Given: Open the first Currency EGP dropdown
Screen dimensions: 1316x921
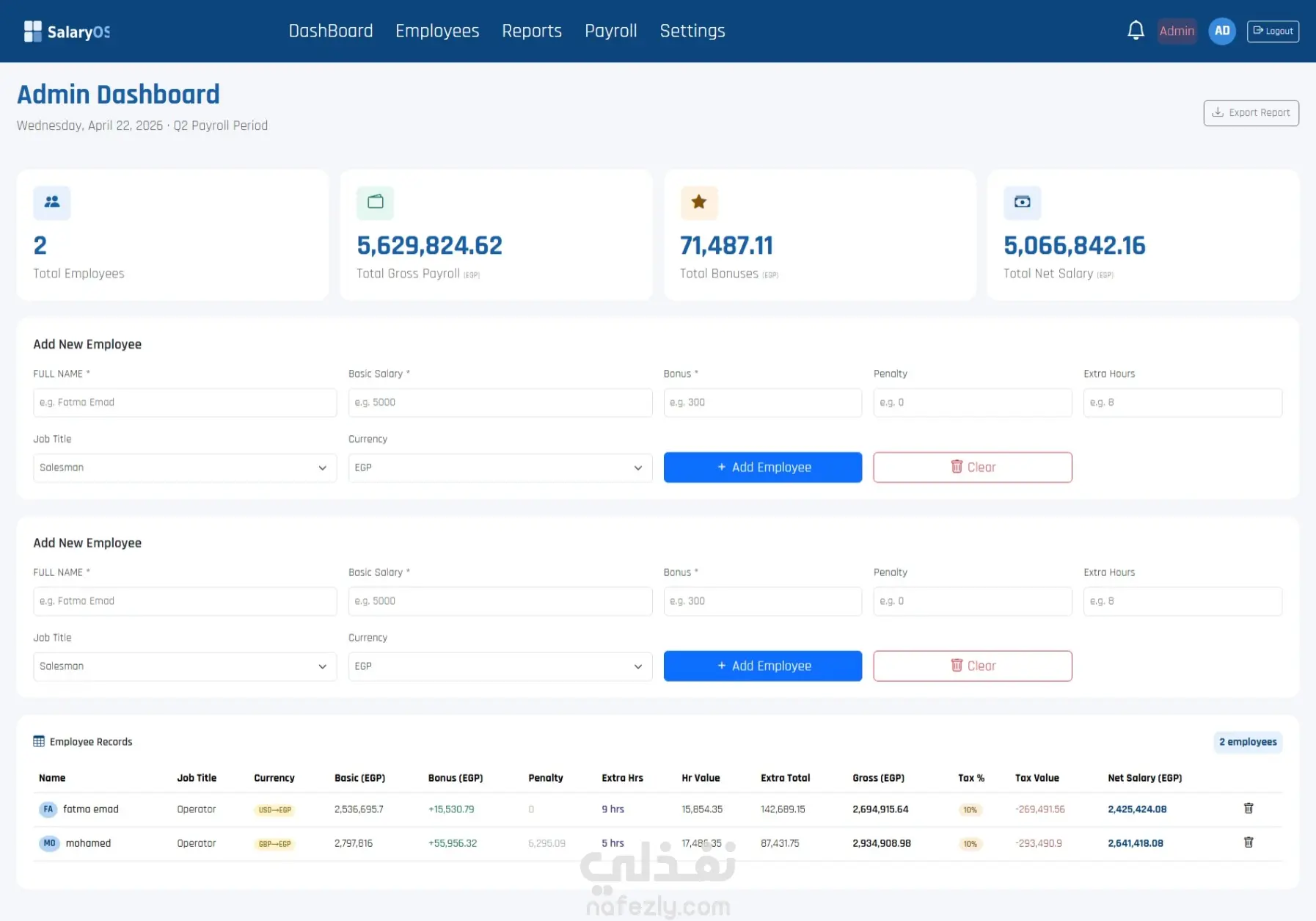Looking at the screenshot, I should pos(500,467).
